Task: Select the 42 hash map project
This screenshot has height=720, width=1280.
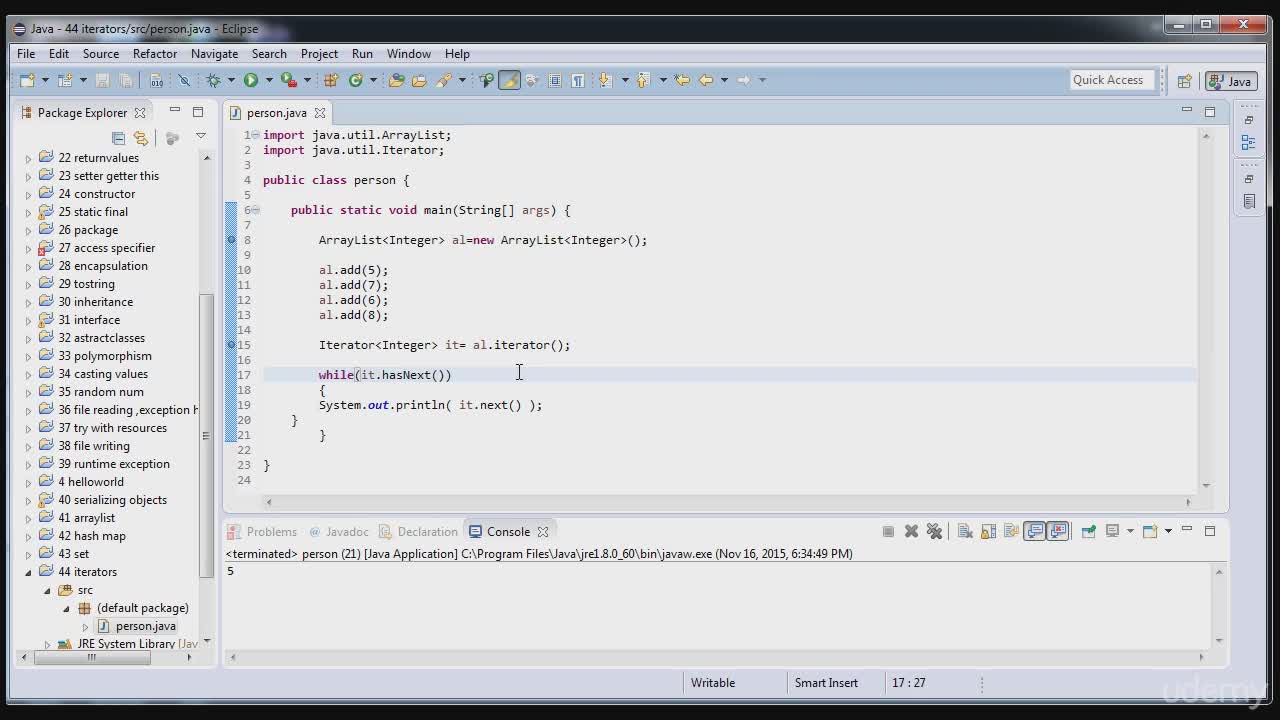Action: coord(91,536)
